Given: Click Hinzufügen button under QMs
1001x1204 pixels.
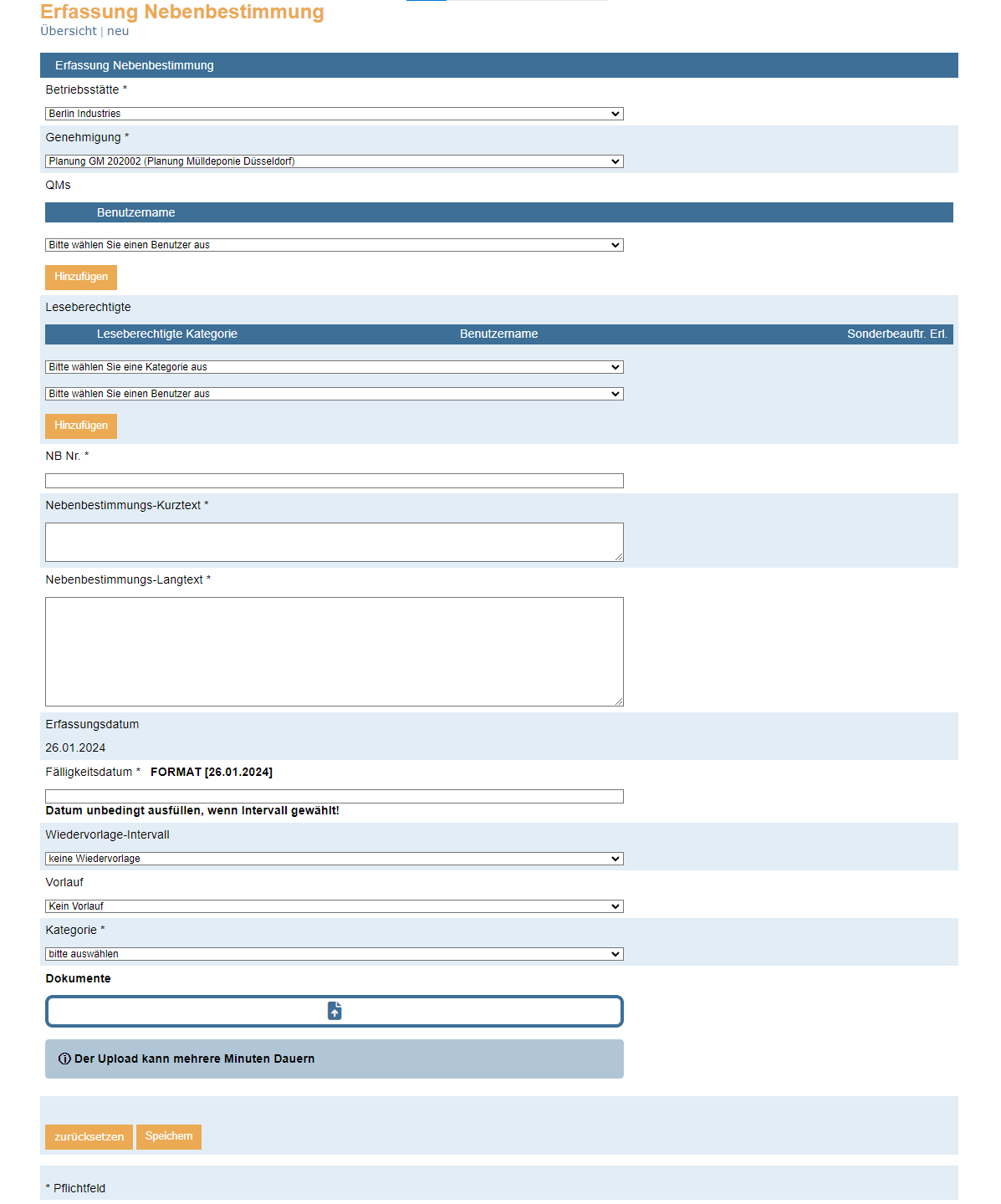Looking at the screenshot, I should tap(81, 277).
